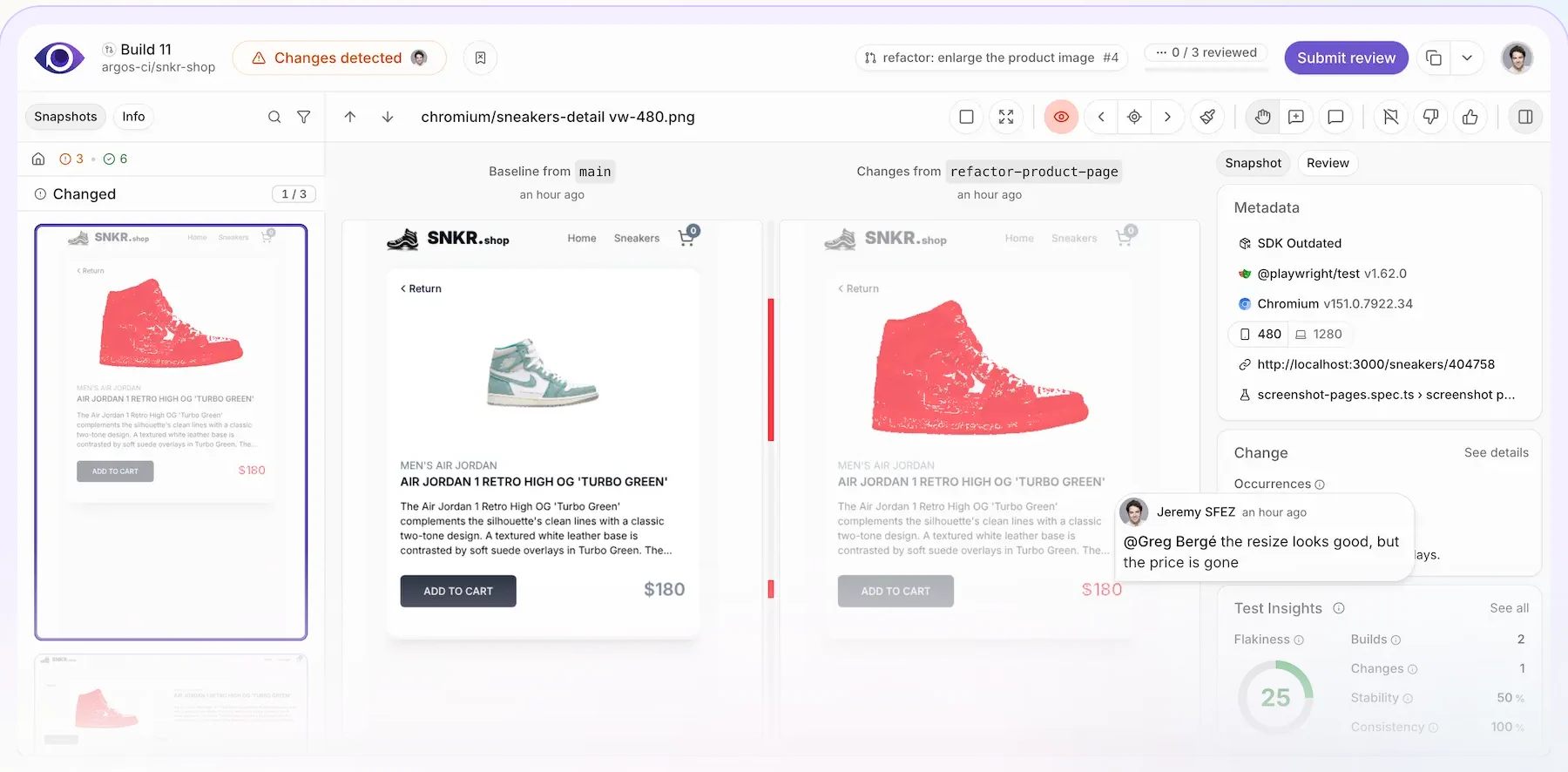
Task: Click the Submit review button
Action: [x=1346, y=58]
